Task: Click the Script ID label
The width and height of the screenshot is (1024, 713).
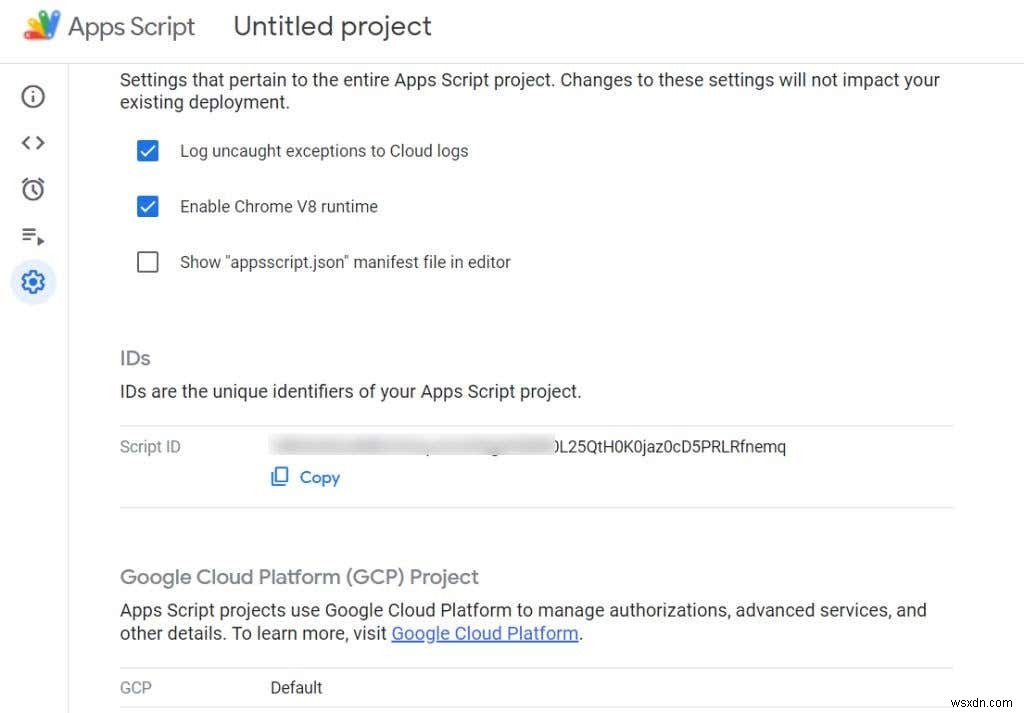Action: click(x=150, y=447)
